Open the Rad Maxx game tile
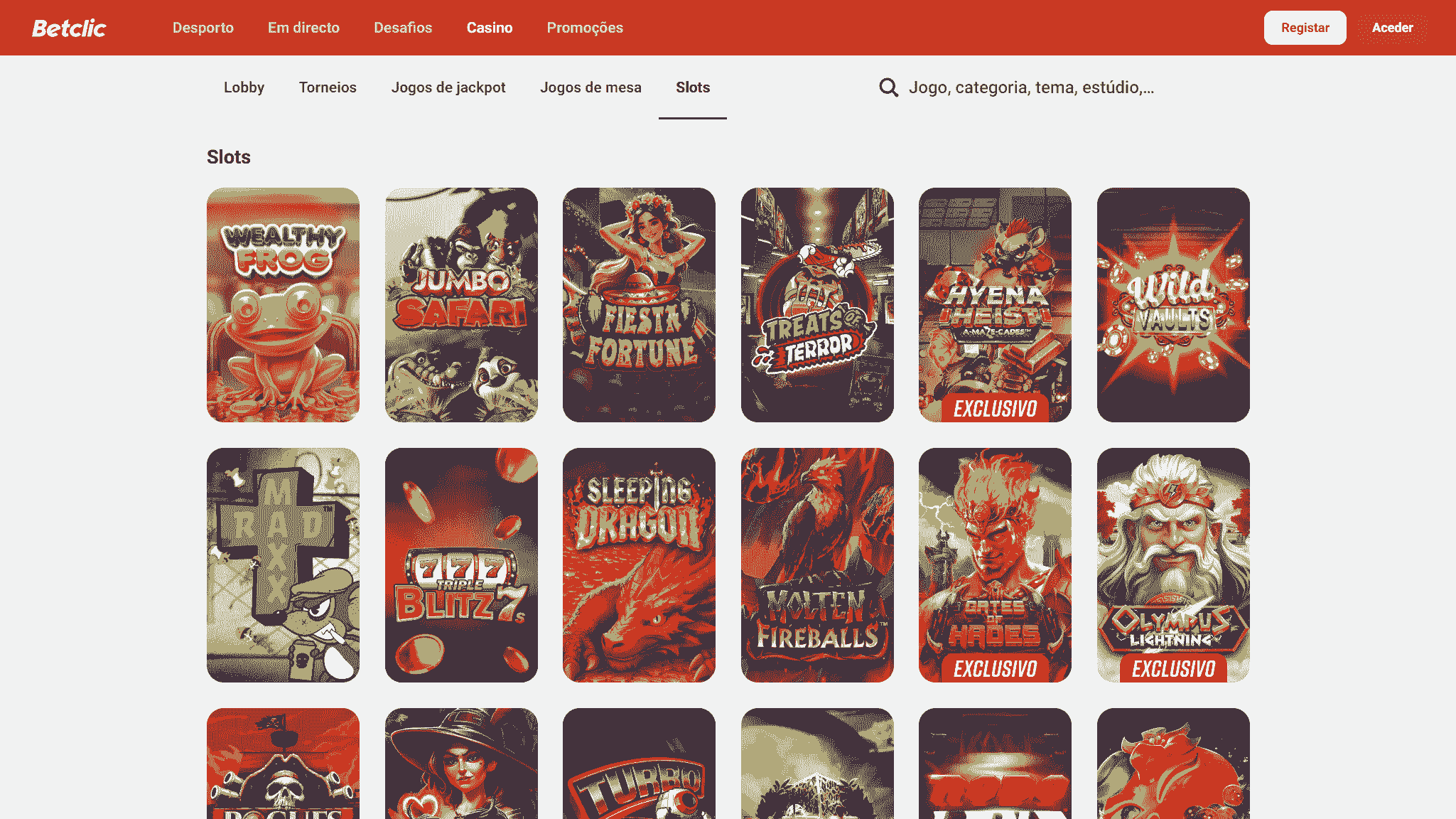This screenshot has height=819, width=1456. [283, 565]
